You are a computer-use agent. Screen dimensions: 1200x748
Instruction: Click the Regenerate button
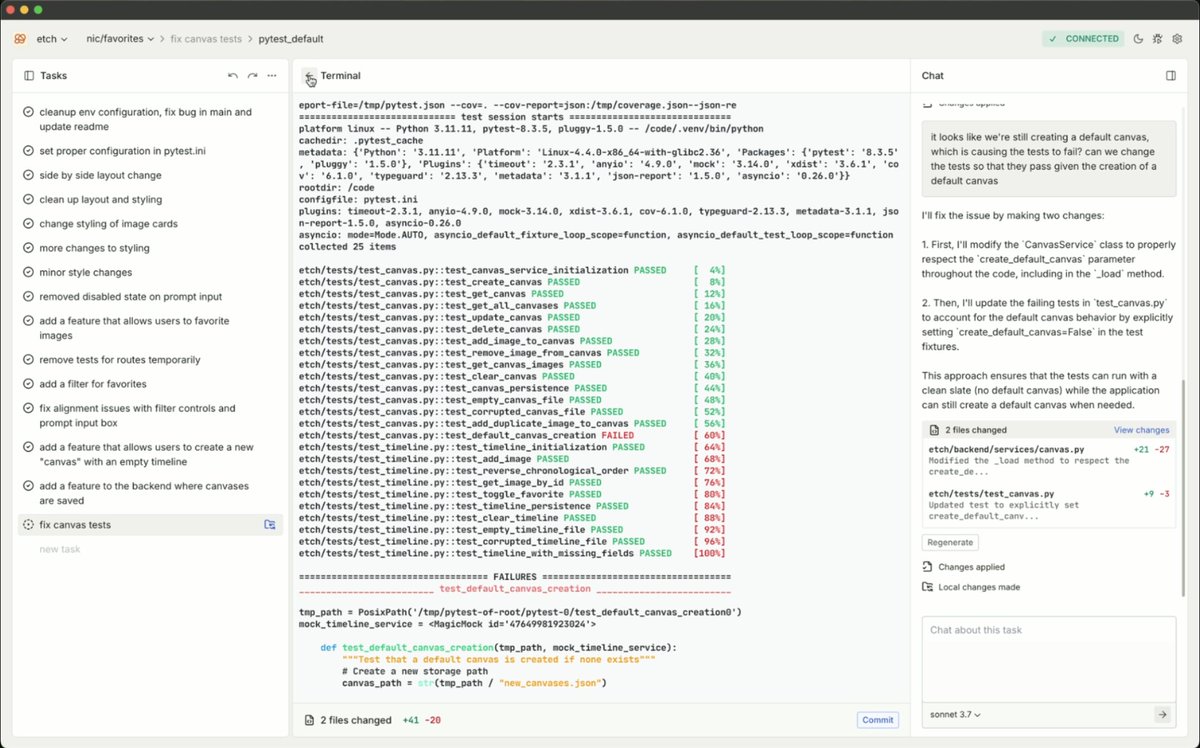click(x=950, y=542)
